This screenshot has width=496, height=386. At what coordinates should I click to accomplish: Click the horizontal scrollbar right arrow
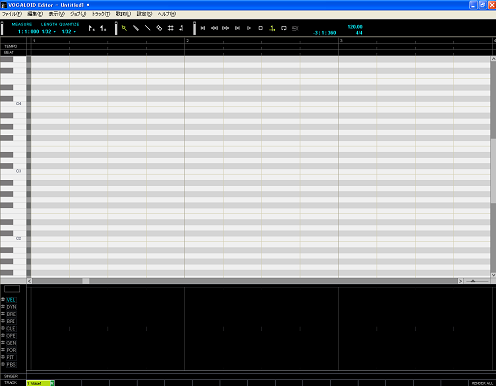coord(460,281)
